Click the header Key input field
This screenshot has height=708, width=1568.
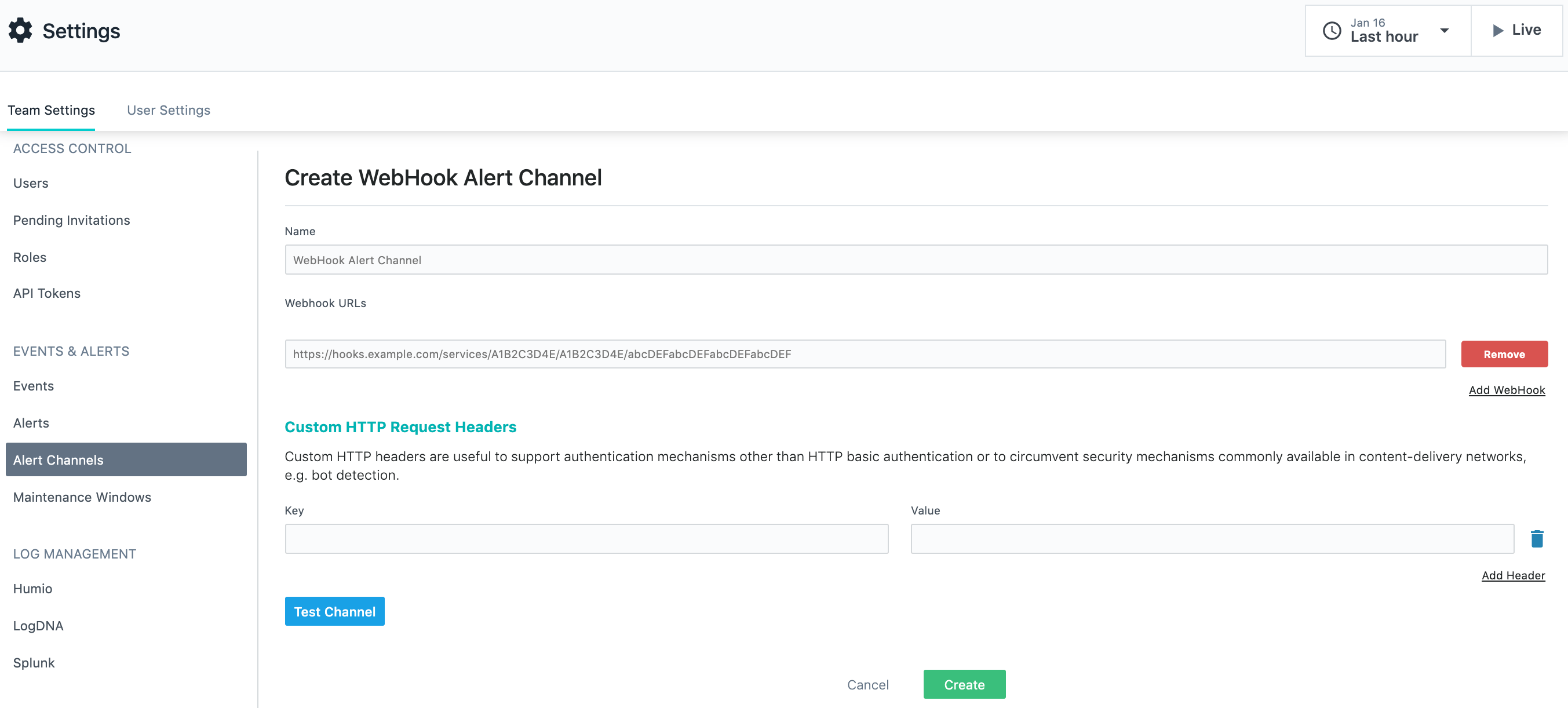point(586,539)
